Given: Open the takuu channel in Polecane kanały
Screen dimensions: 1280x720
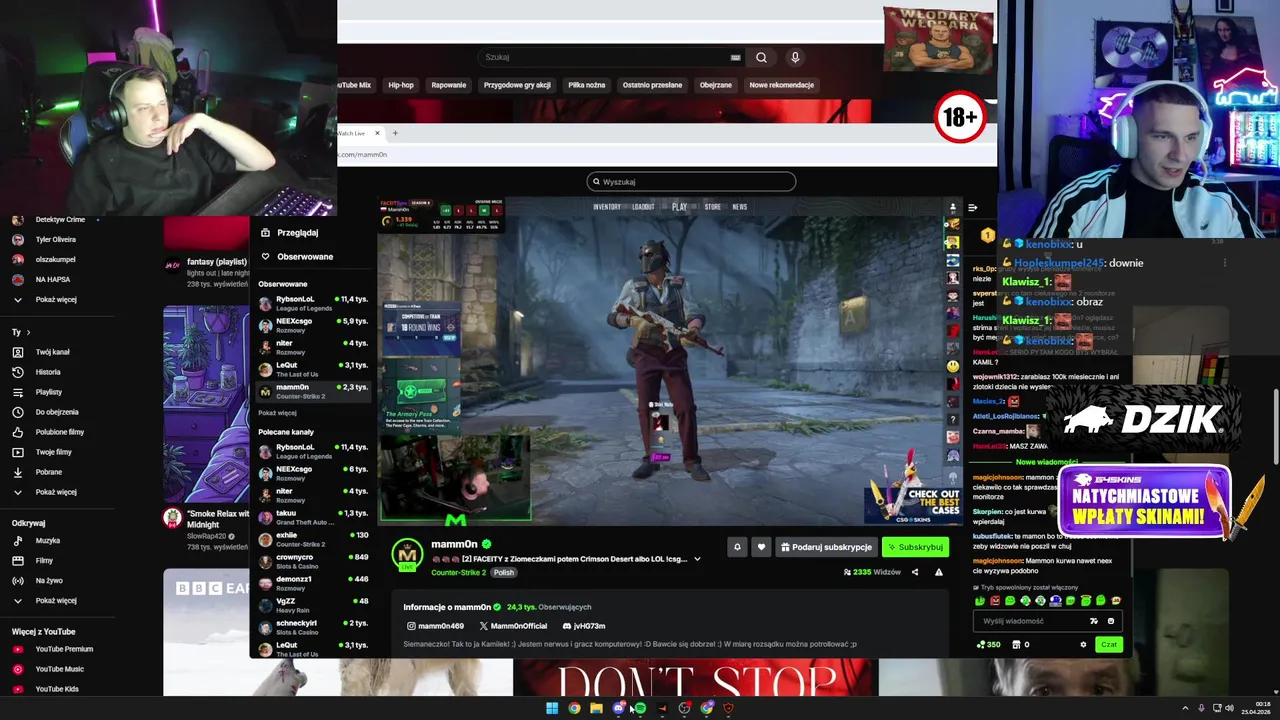Looking at the screenshot, I should point(313,517).
